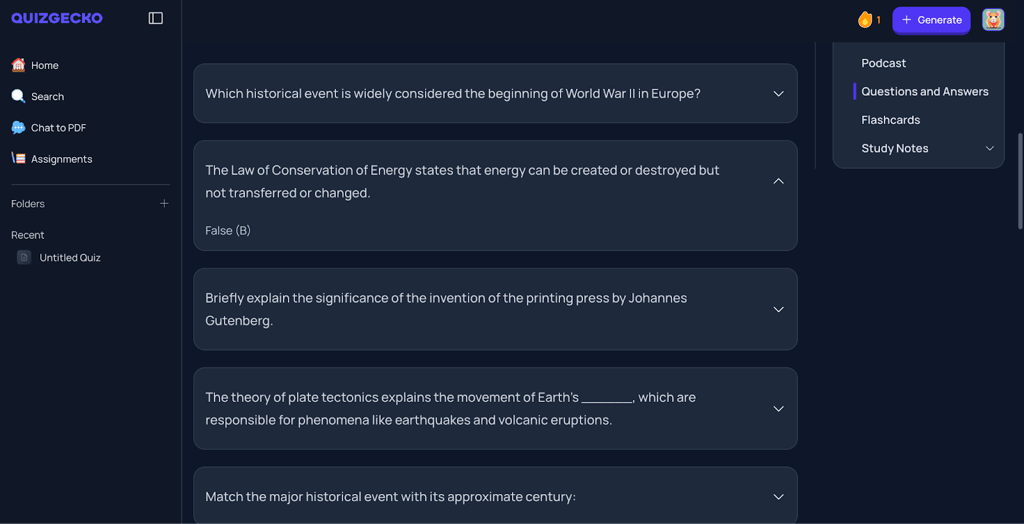Expand the plate tectonics question
Screen dimensions: 1024x524
[x=778, y=408]
